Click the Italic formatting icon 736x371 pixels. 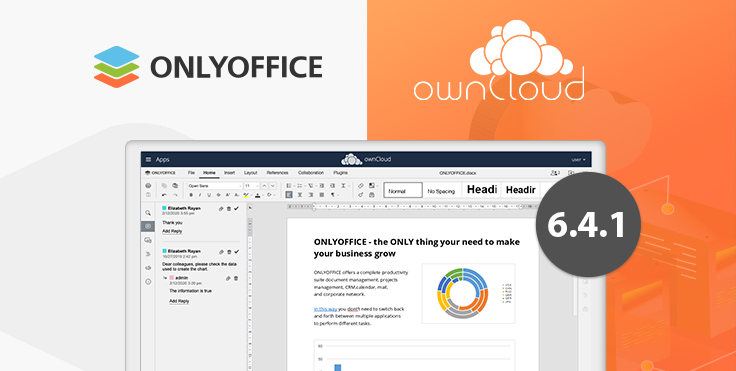(200, 195)
